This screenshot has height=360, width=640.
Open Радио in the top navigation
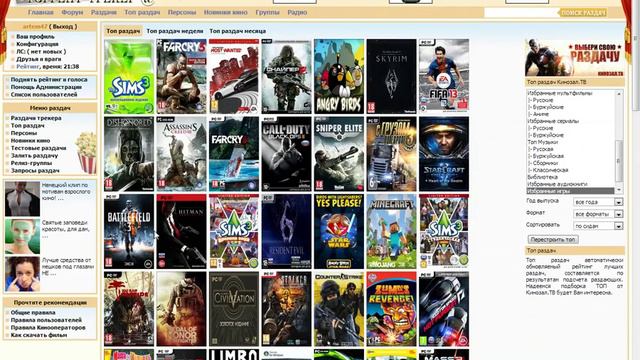(x=297, y=12)
